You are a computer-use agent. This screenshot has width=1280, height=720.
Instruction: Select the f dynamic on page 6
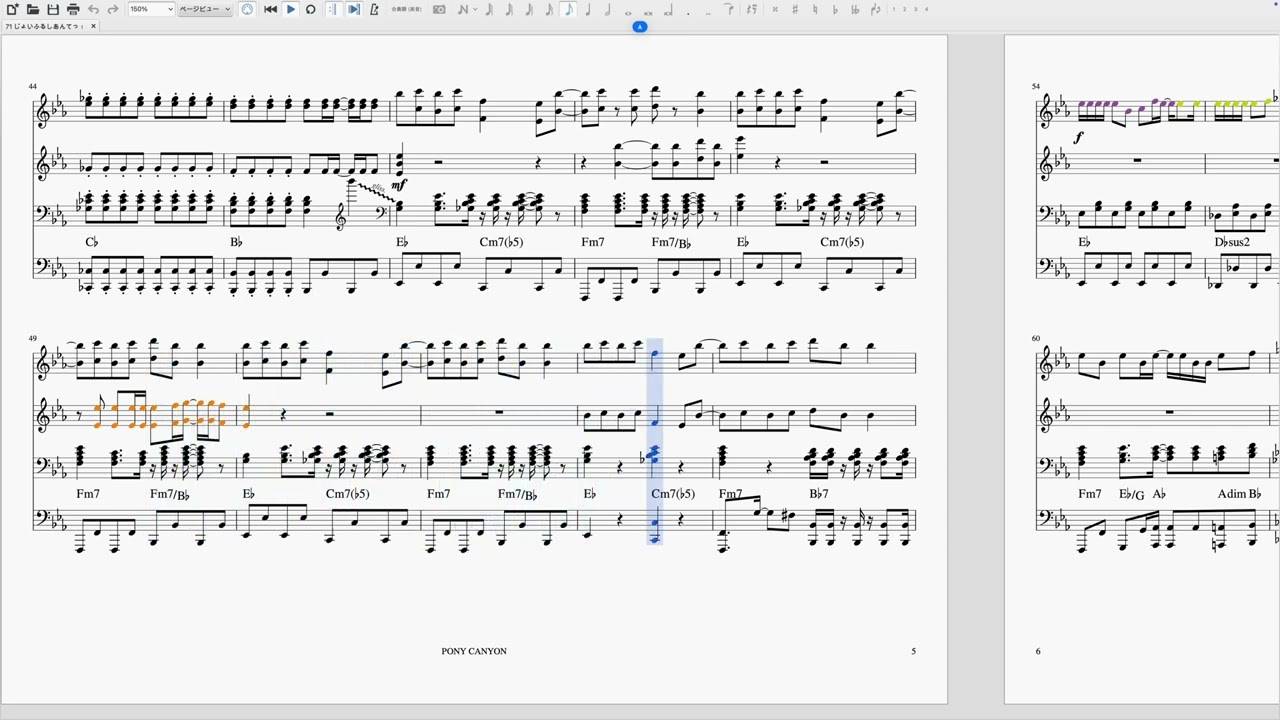(x=1078, y=138)
